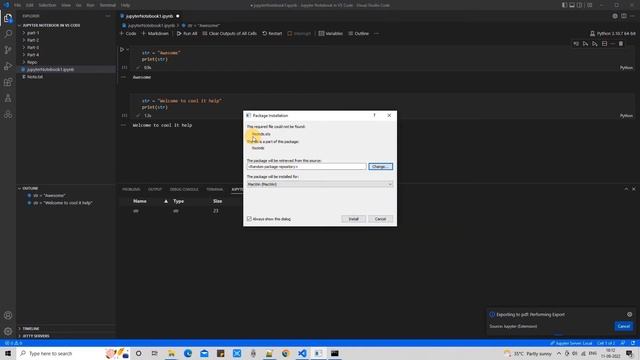Open the View menu

point(66,5)
